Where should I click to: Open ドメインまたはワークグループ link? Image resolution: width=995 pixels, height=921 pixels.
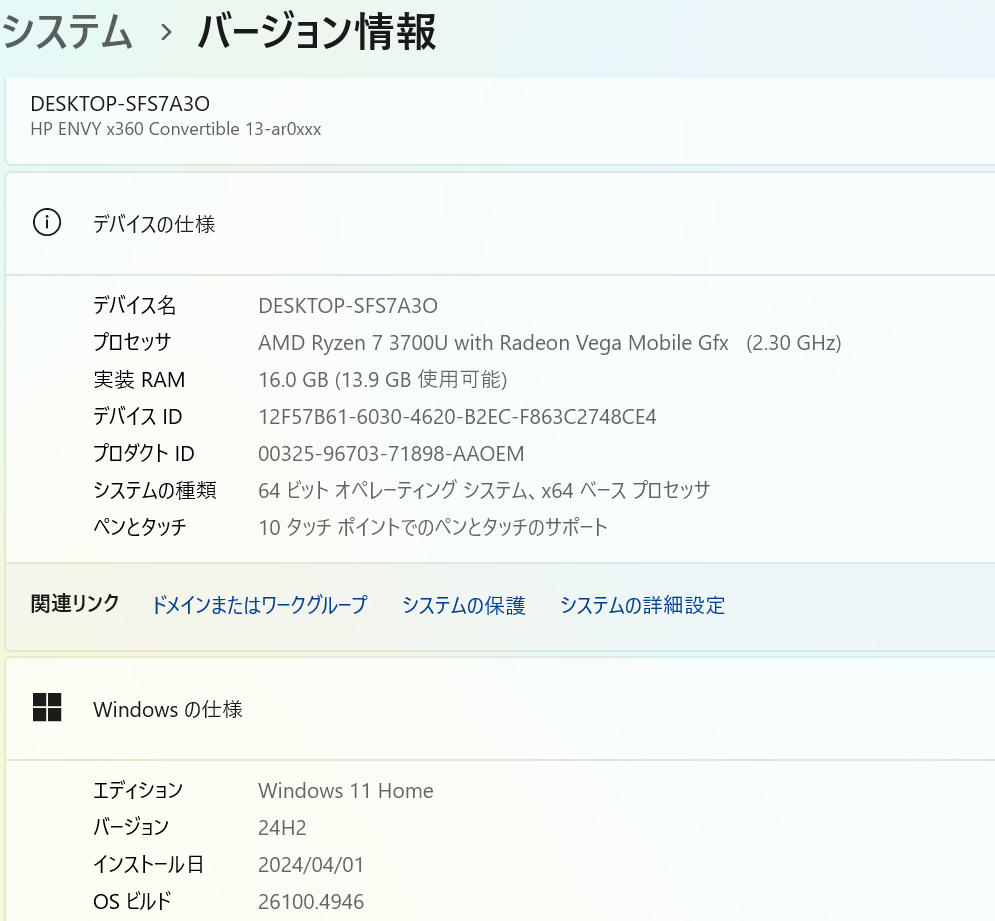point(259,605)
